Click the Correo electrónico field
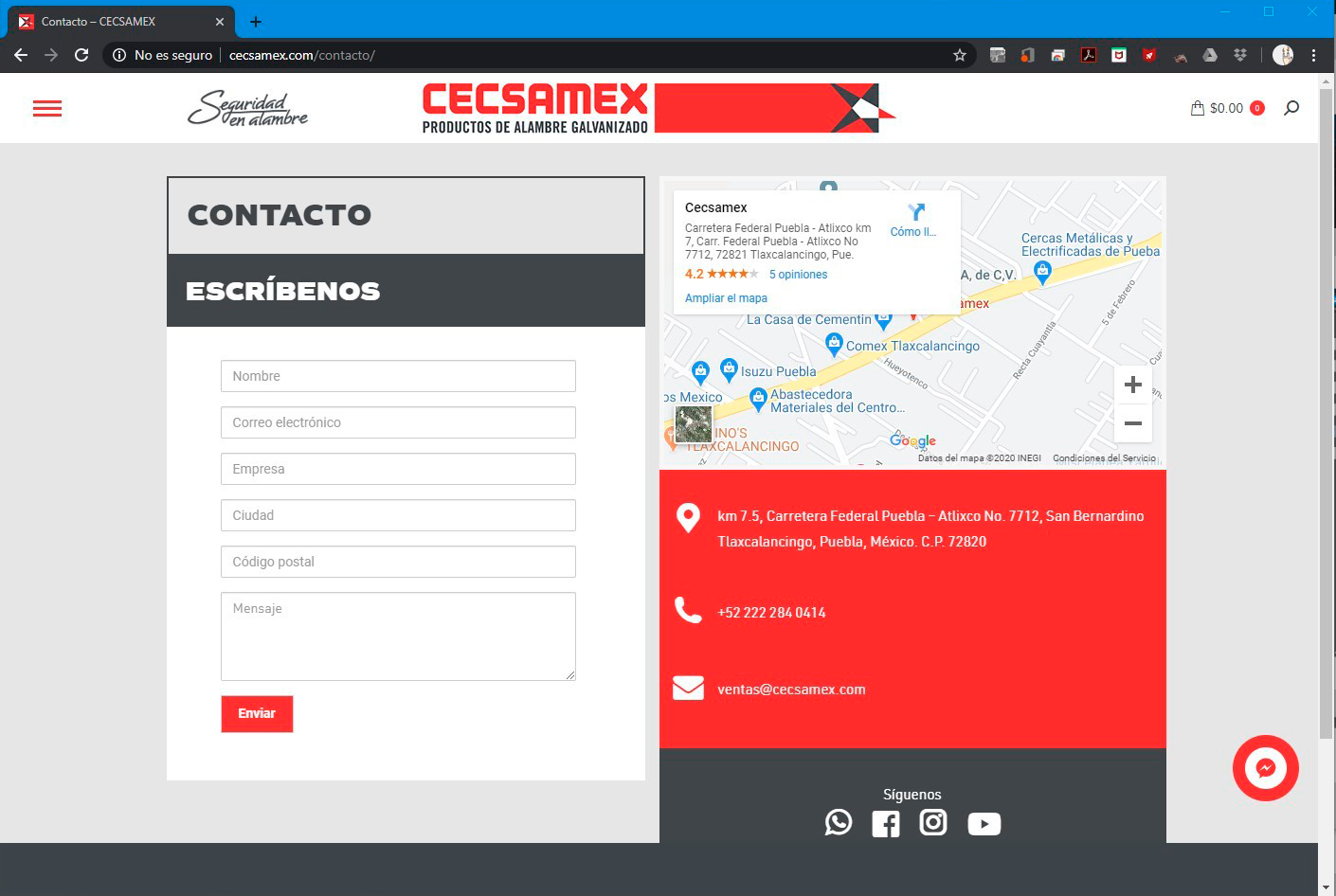Viewport: 1336px width, 896px height. pyautogui.click(x=398, y=422)
